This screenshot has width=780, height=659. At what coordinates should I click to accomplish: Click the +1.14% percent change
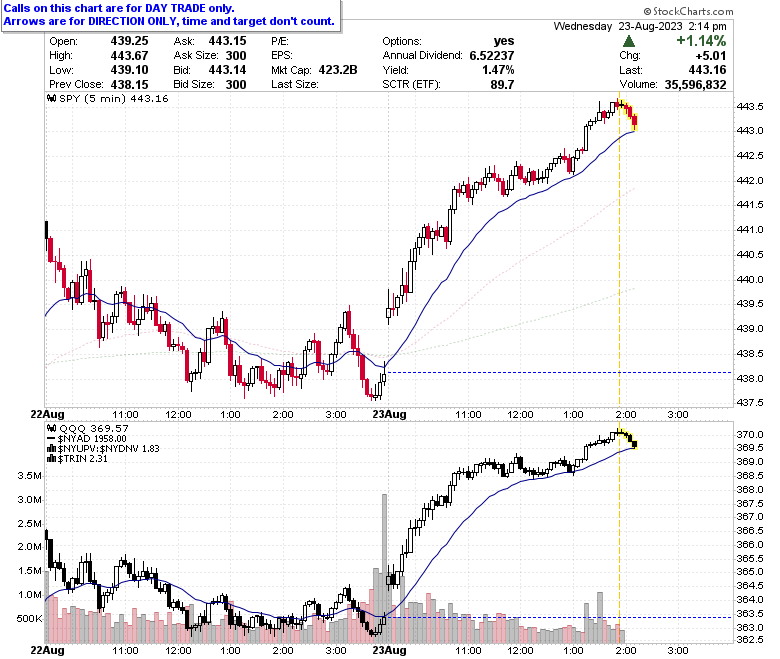point(701,41)
